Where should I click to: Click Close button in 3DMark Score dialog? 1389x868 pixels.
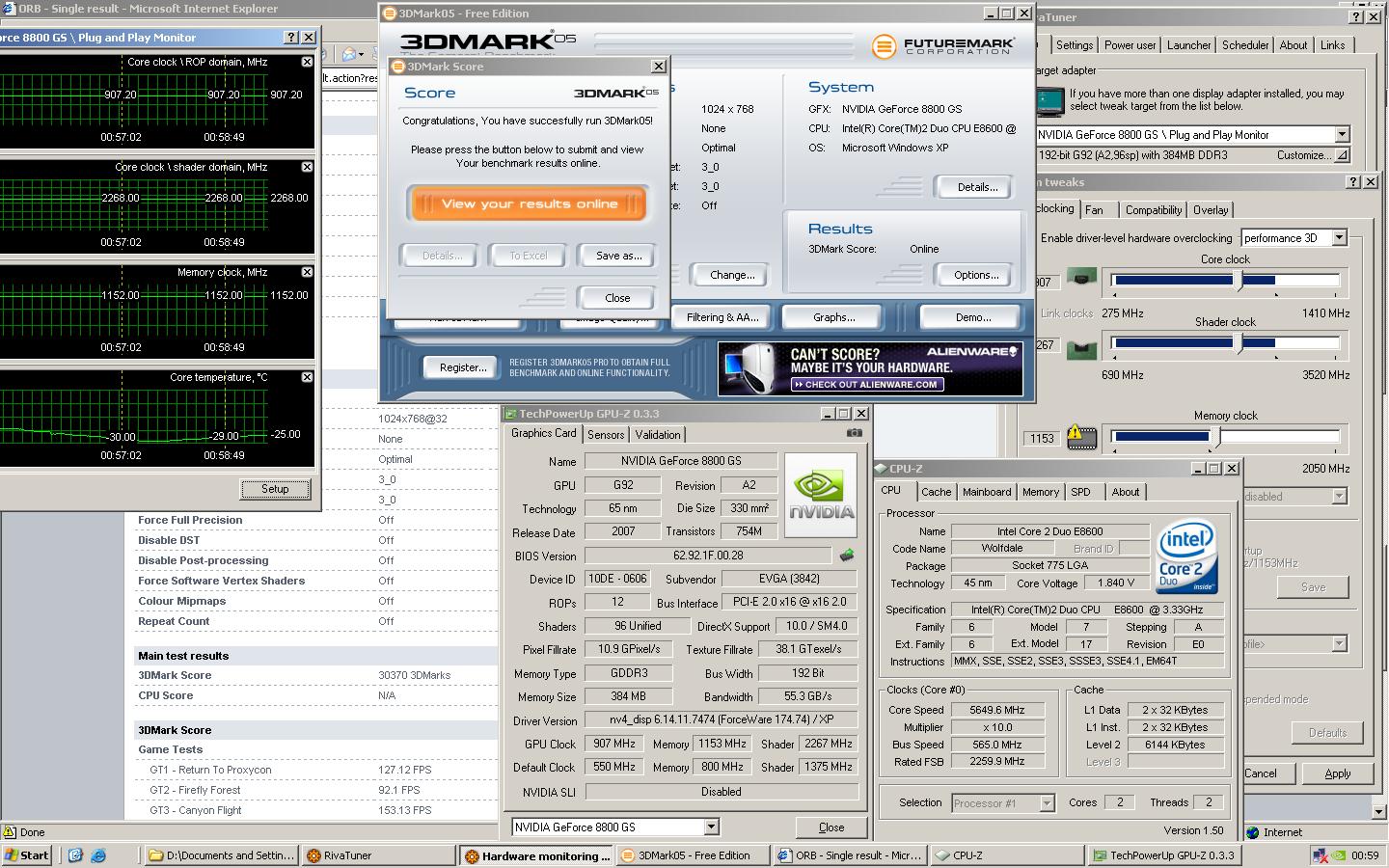click(x=617, y=298)
